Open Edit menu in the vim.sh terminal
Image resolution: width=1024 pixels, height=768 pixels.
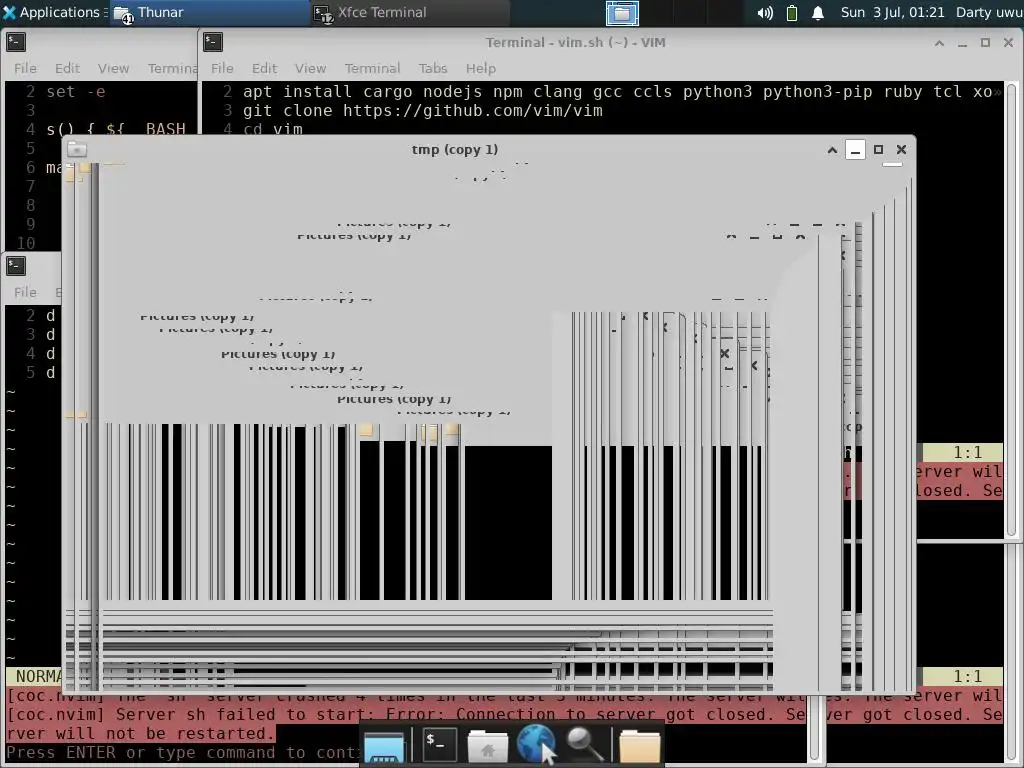(264, 68)
